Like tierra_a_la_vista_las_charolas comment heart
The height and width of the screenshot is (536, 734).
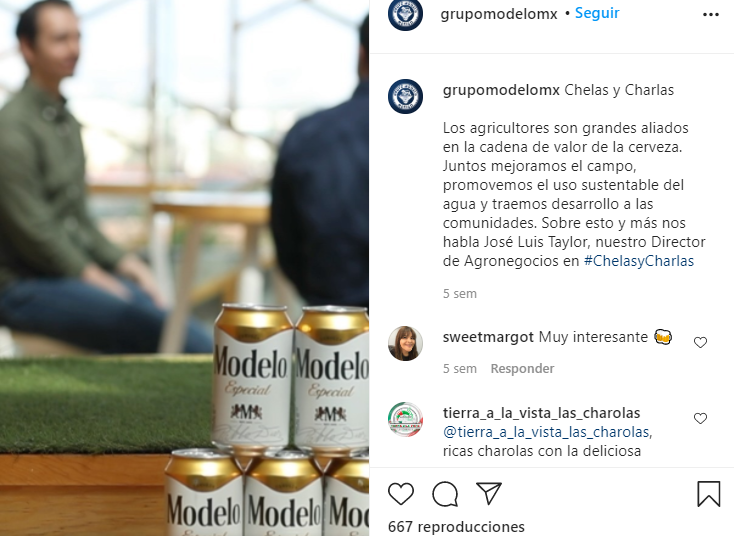[700, 418]
